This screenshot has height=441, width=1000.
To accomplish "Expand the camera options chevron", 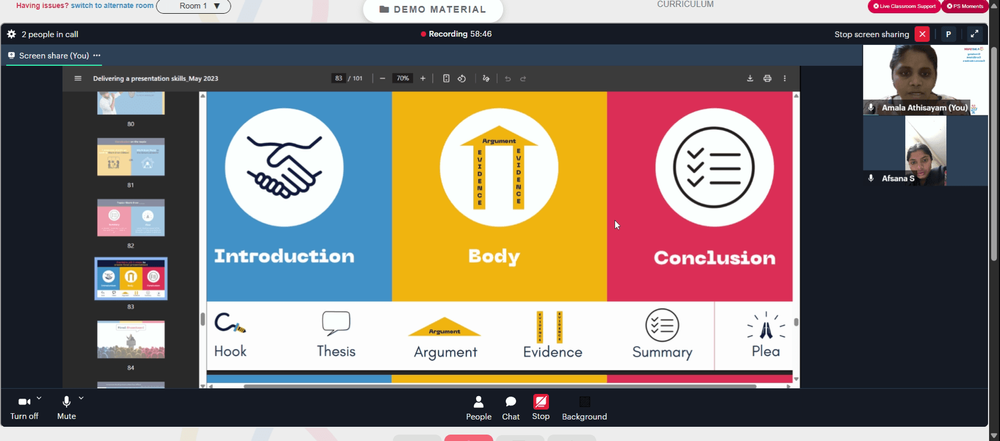I will [39, 398].
